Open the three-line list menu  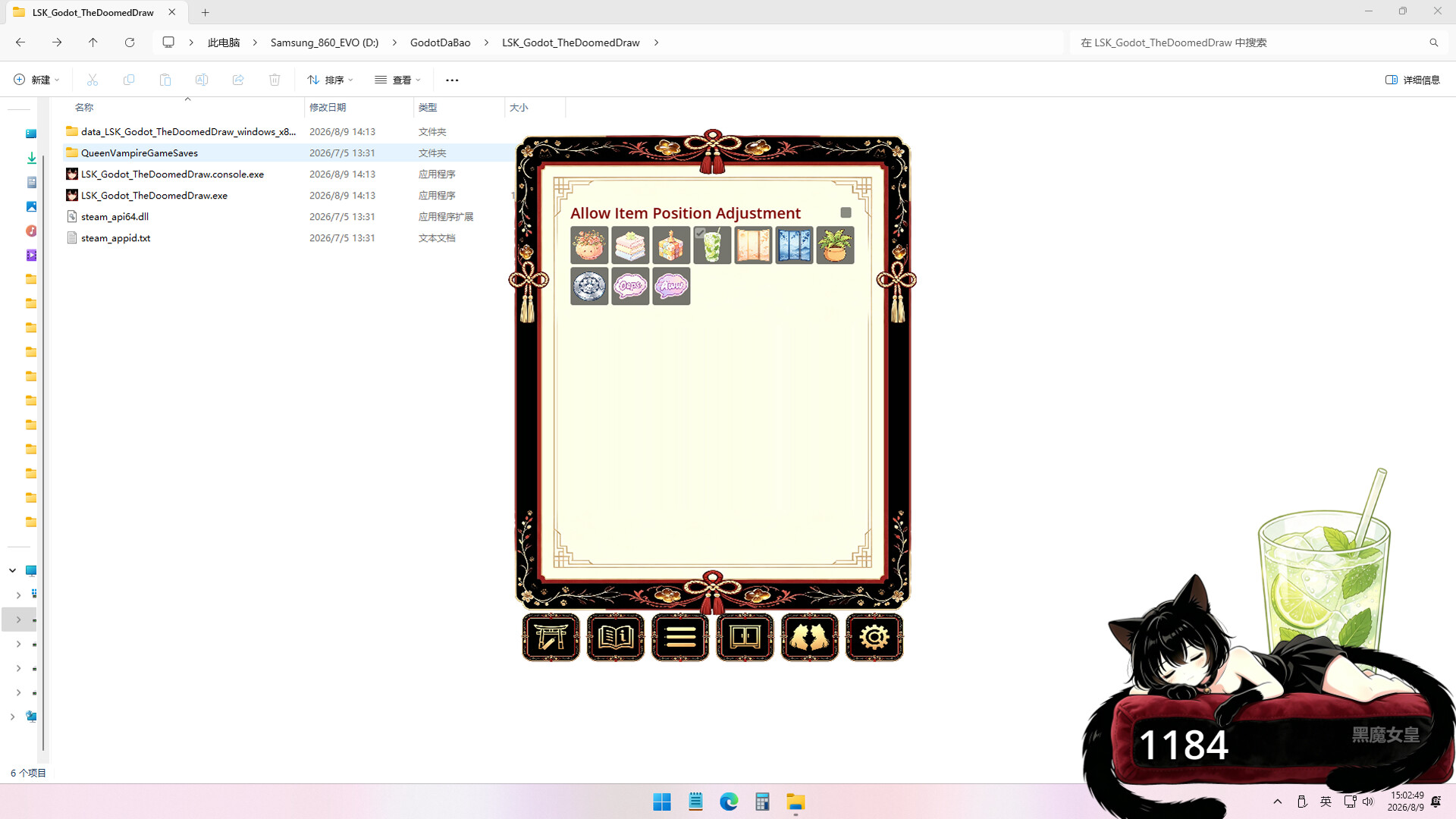(680, 637)
